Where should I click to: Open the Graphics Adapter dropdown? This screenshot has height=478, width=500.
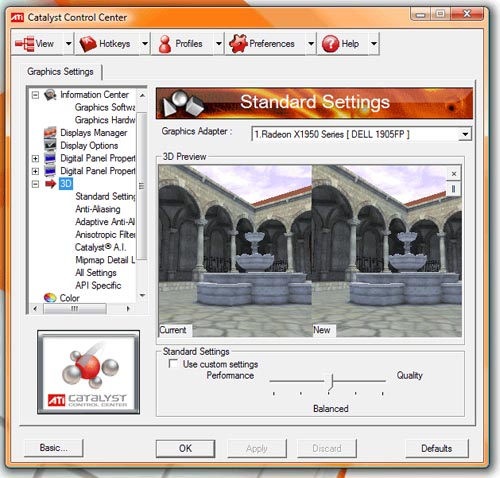(x=465, y=134)
